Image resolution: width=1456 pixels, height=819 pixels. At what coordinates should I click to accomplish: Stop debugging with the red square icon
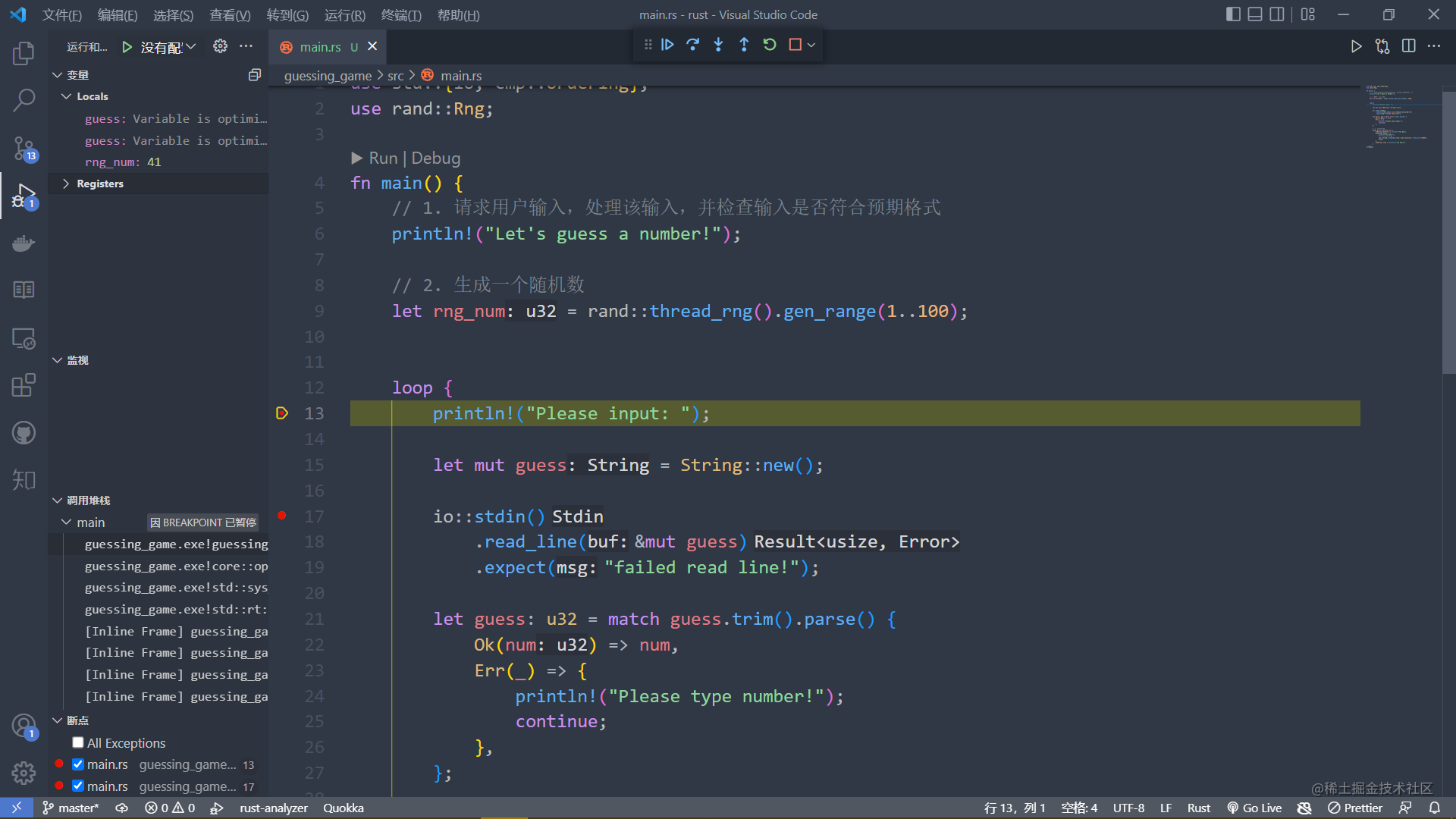coord(795,45)
